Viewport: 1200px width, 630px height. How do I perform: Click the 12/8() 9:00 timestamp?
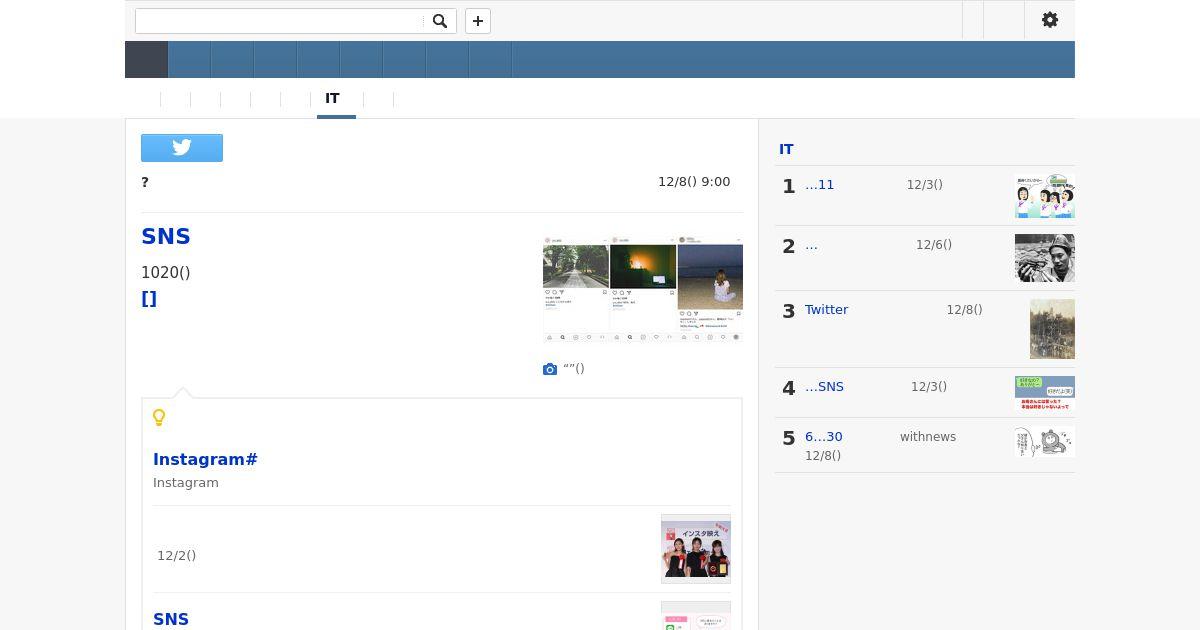click(x=694, y=182)
